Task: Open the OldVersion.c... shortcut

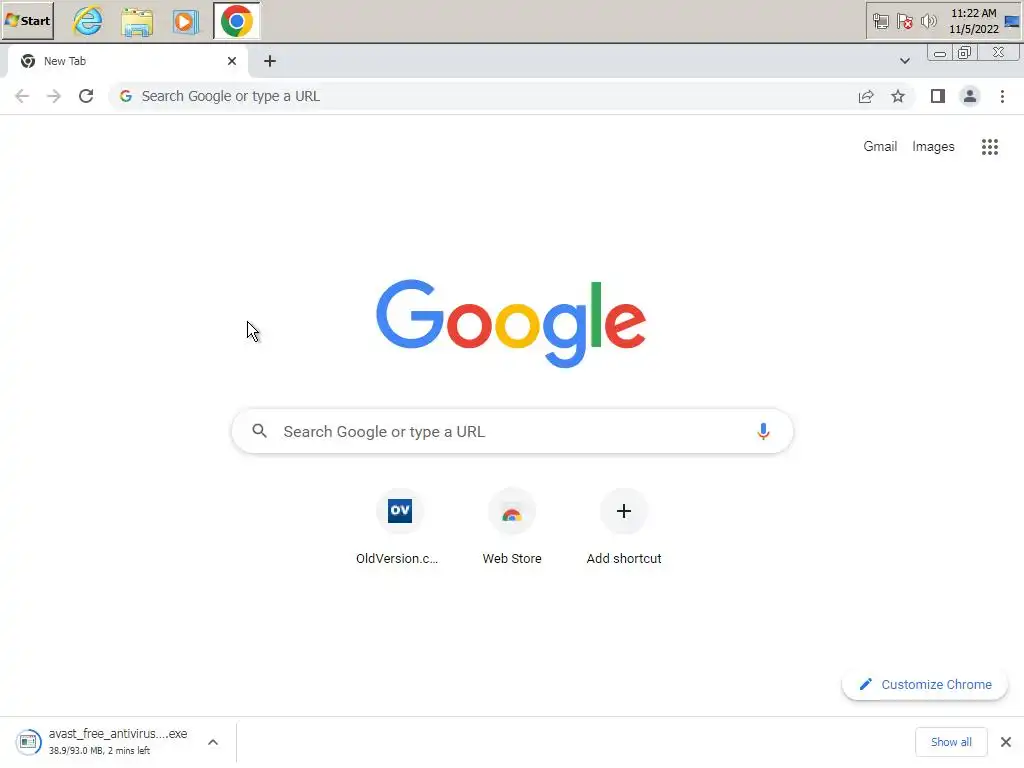Action: 399,528
